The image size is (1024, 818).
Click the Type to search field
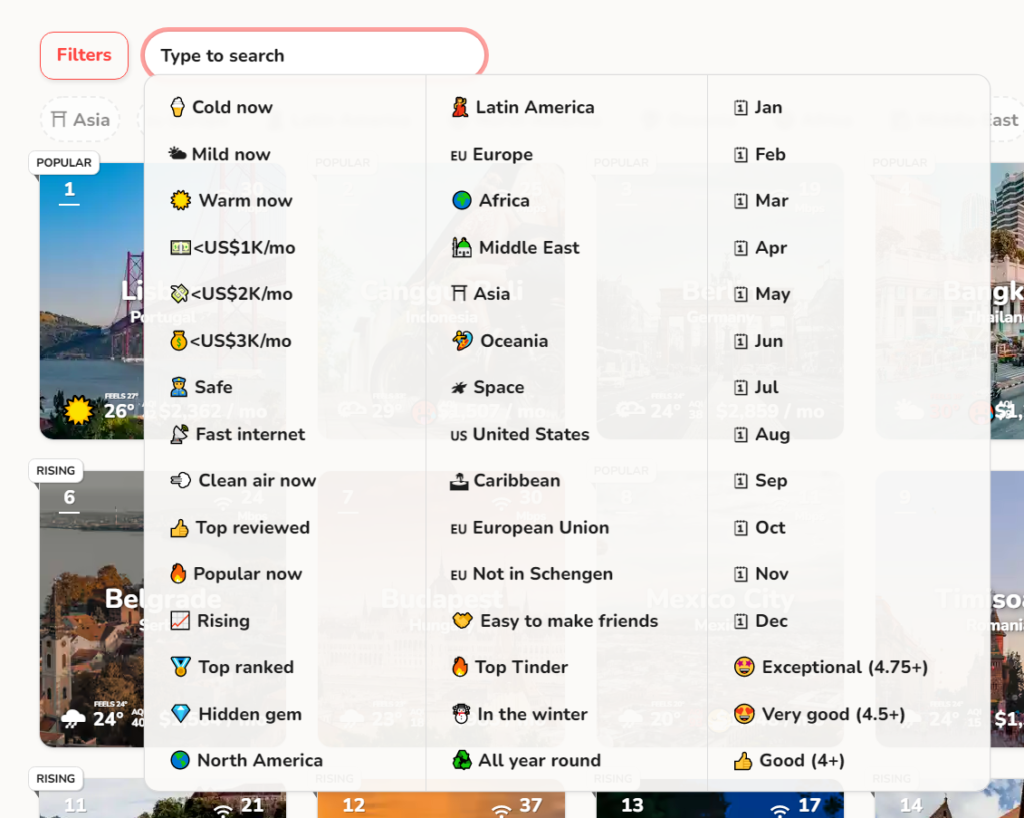coord(314,55)
